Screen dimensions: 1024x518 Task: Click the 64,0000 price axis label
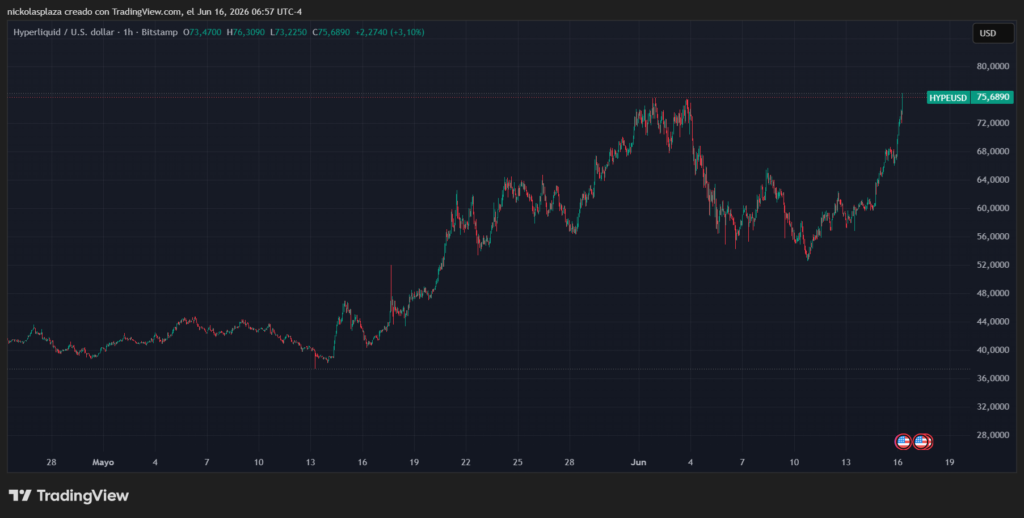click(x=993, y=180)
